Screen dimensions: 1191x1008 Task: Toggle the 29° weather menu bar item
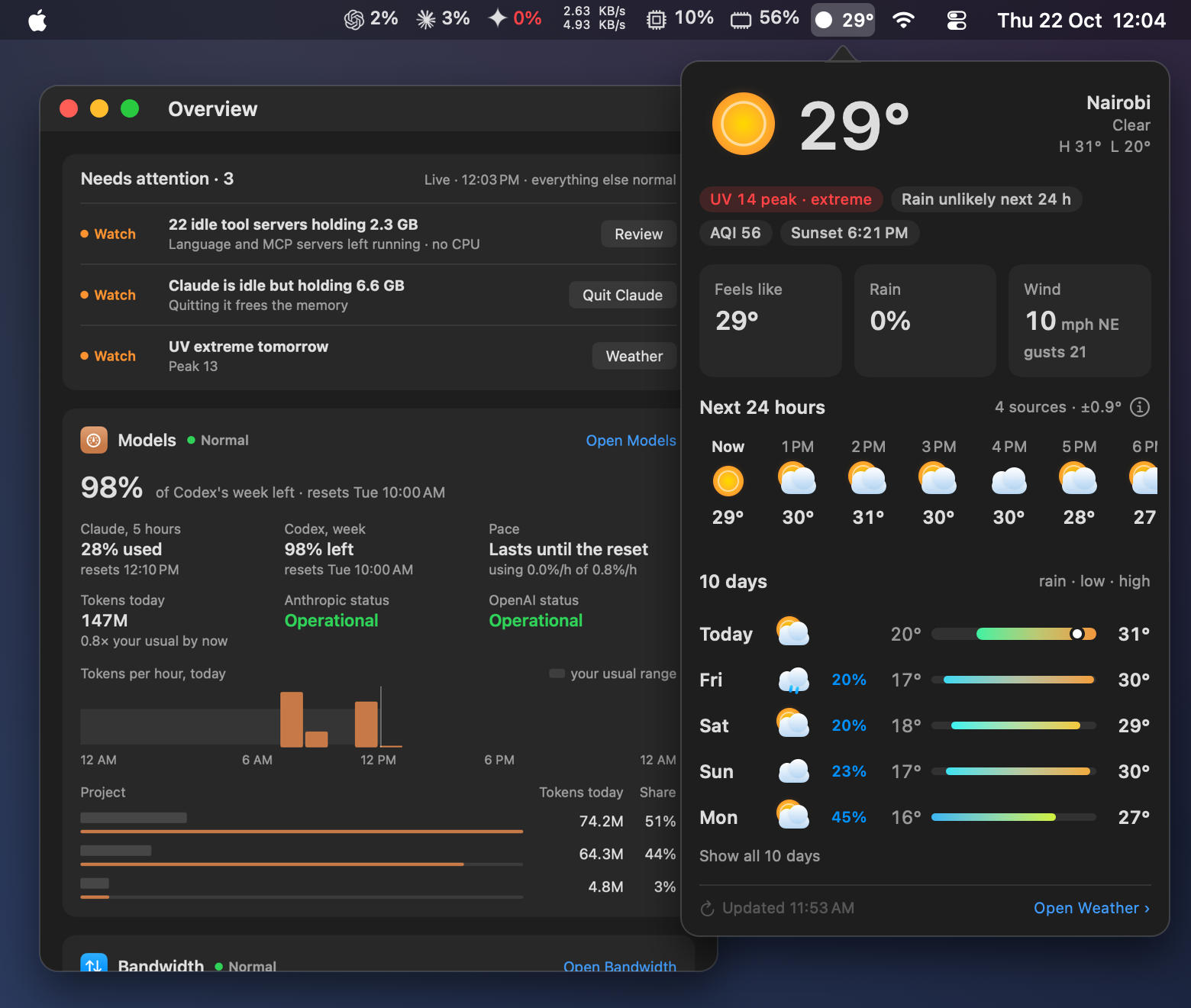pyautogui.click(x=843, y=20)
